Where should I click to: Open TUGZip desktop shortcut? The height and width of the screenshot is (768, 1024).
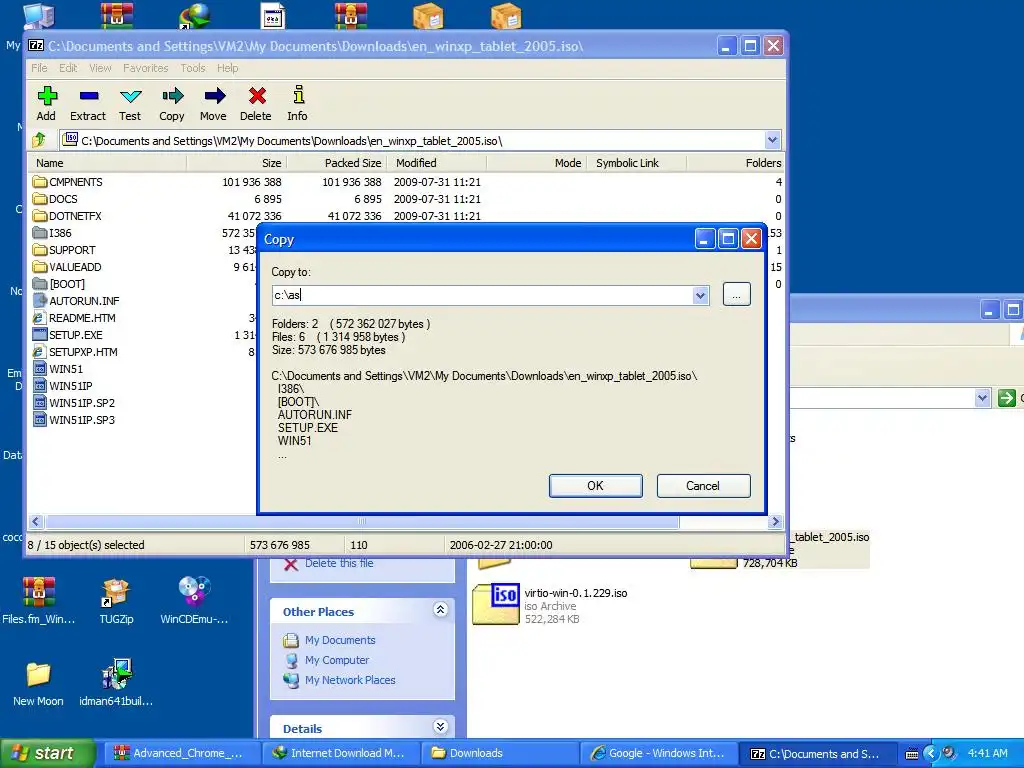point(116,600)
